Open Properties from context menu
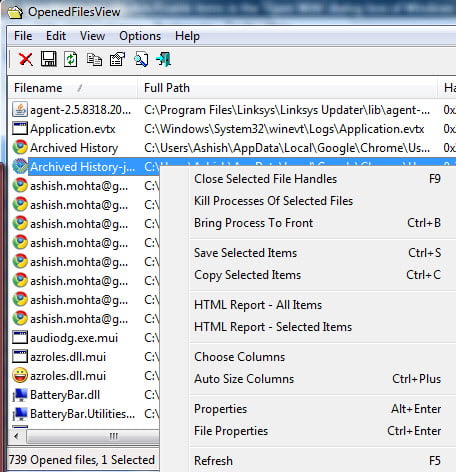456x472 pixels. (x=317, y=409)
